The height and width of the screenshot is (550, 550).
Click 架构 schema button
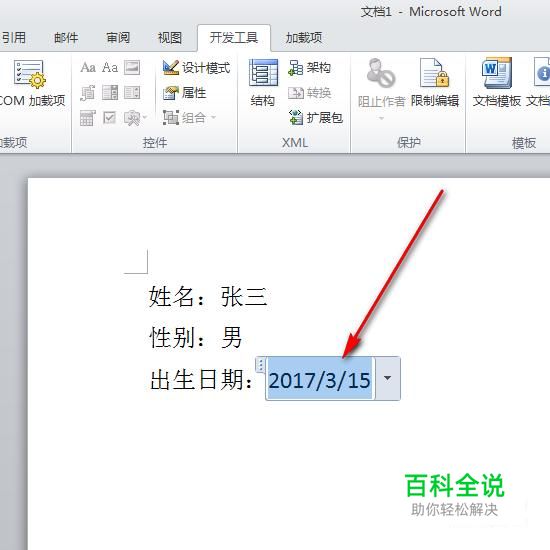tap(309, 67)
